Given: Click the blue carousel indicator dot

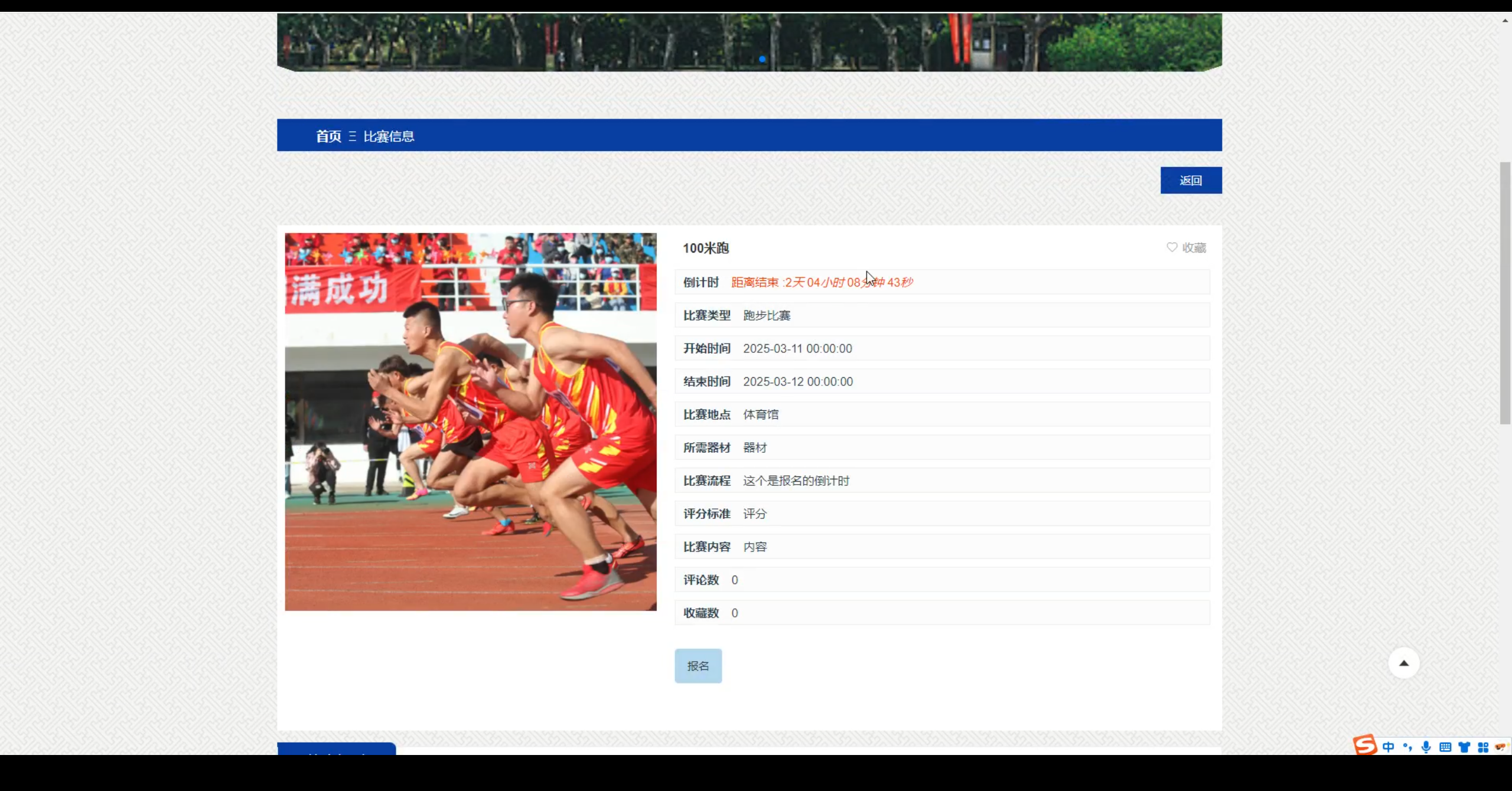Looking at the screenshot, I should (x=762, y=59).
